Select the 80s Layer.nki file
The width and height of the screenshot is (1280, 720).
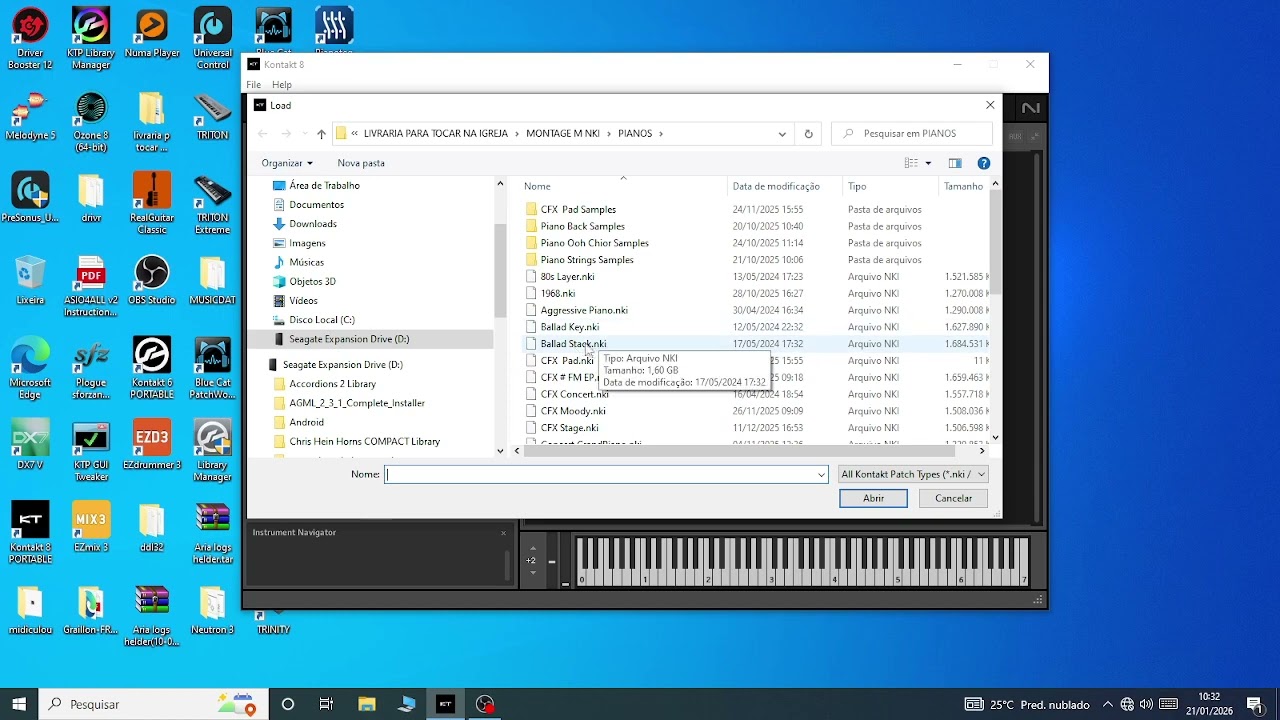[x=567, y=277]
